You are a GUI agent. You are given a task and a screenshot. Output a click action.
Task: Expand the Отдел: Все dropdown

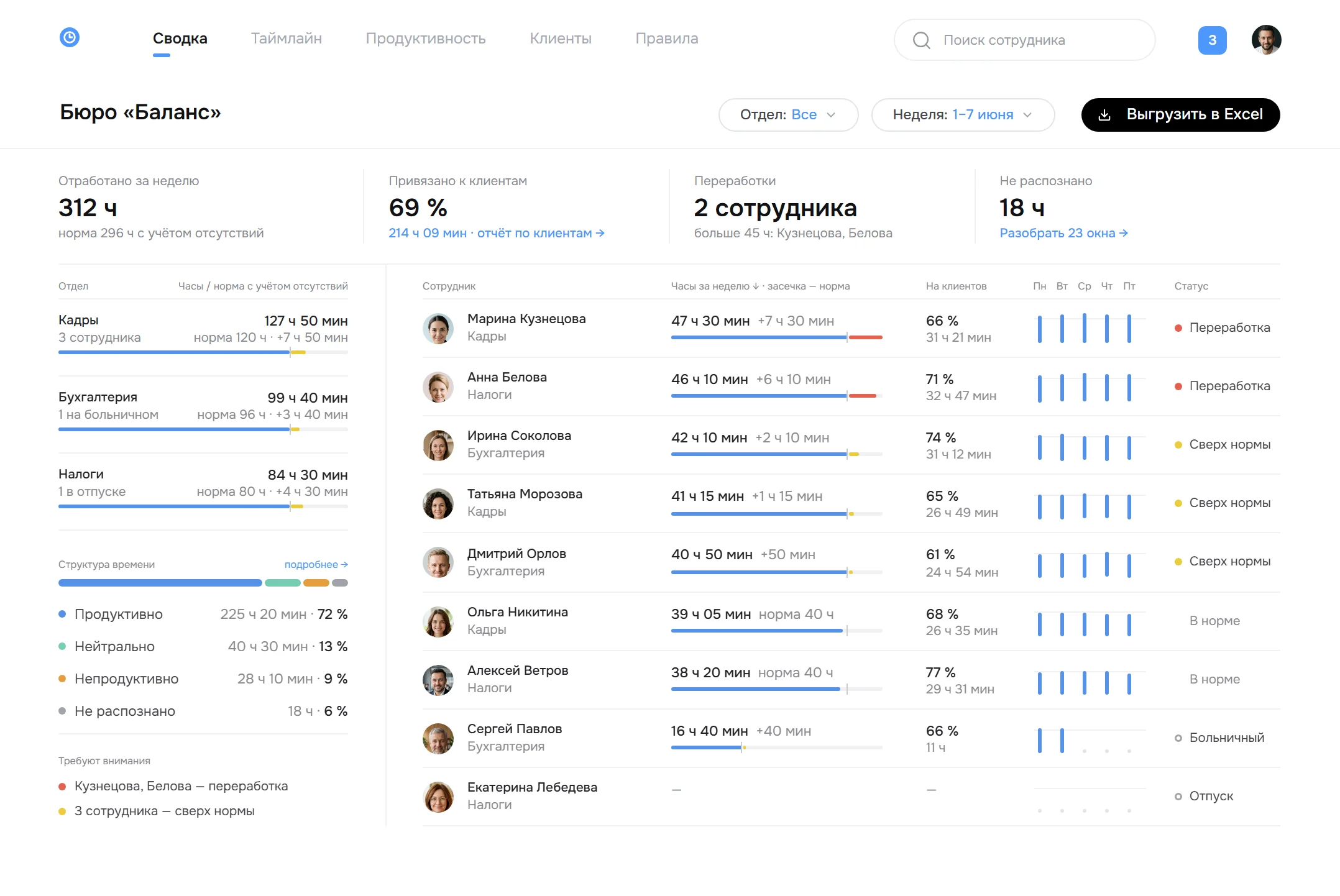pos(788,115)
